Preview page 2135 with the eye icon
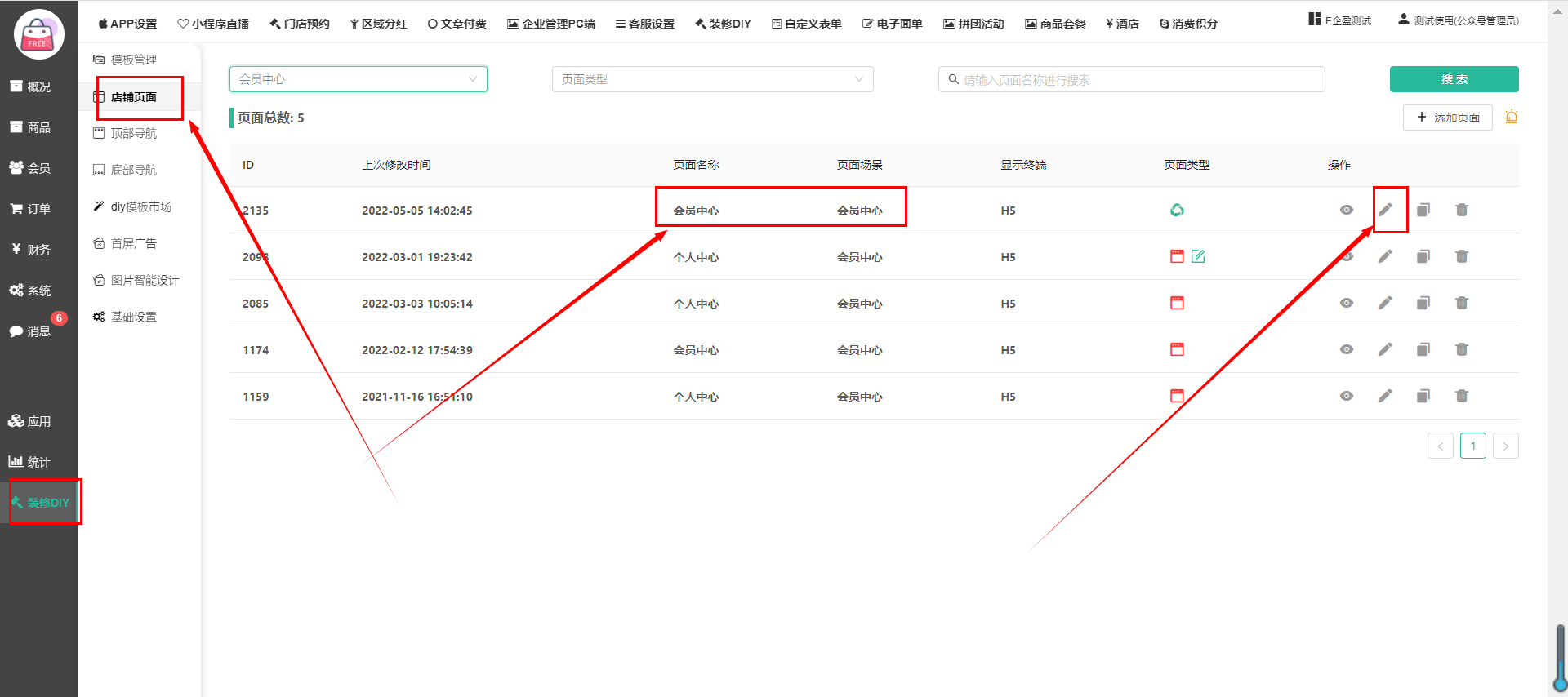This screenshot has width=1568, height=697. tap(1347, 210)
